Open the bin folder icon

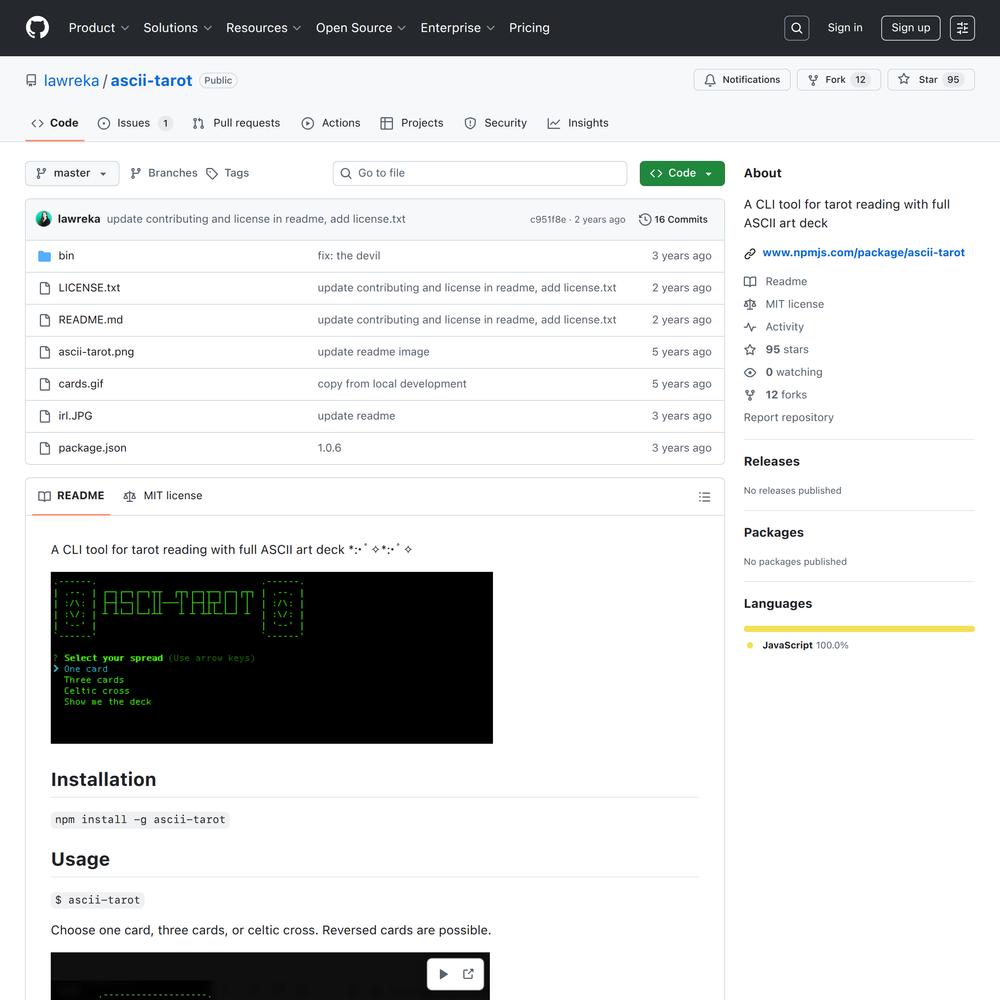(x=45, y=256)
